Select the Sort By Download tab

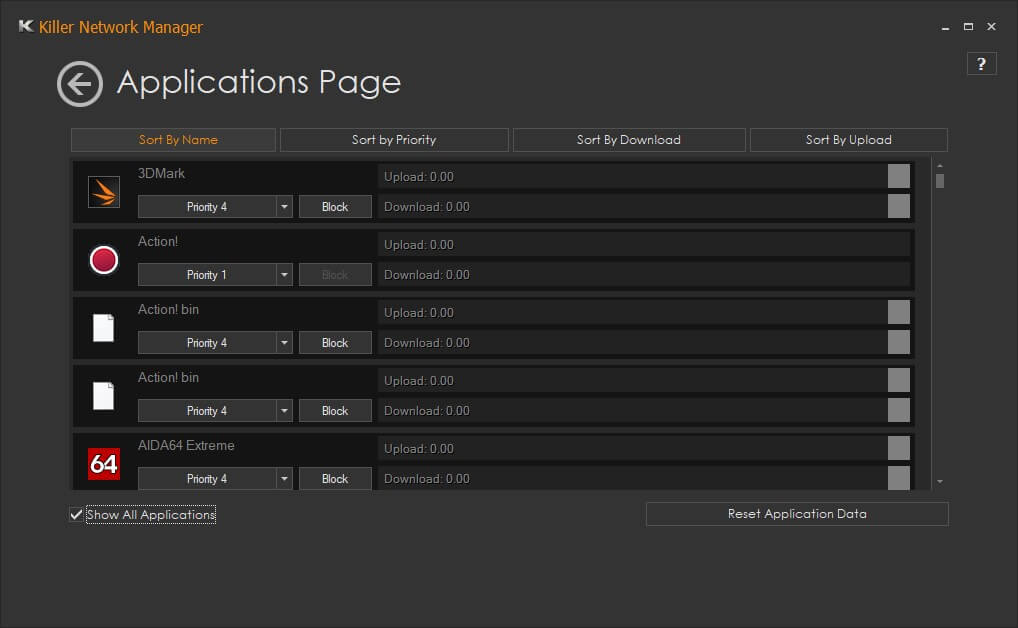coord(629,140)
